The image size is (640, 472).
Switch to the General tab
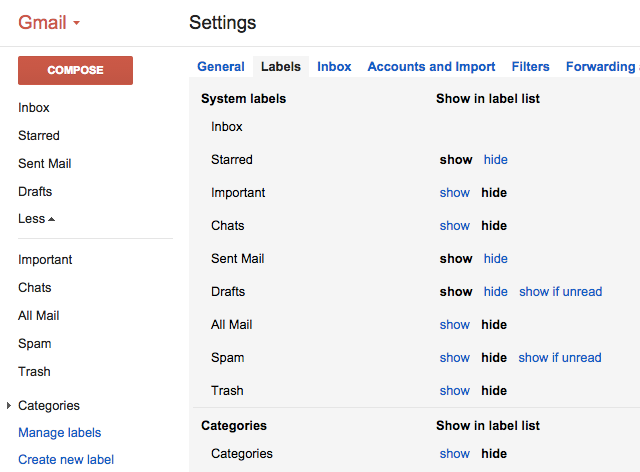point(221,67)
